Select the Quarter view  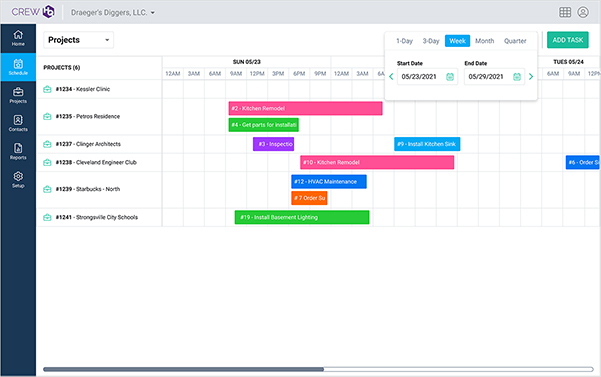(515, 41)
